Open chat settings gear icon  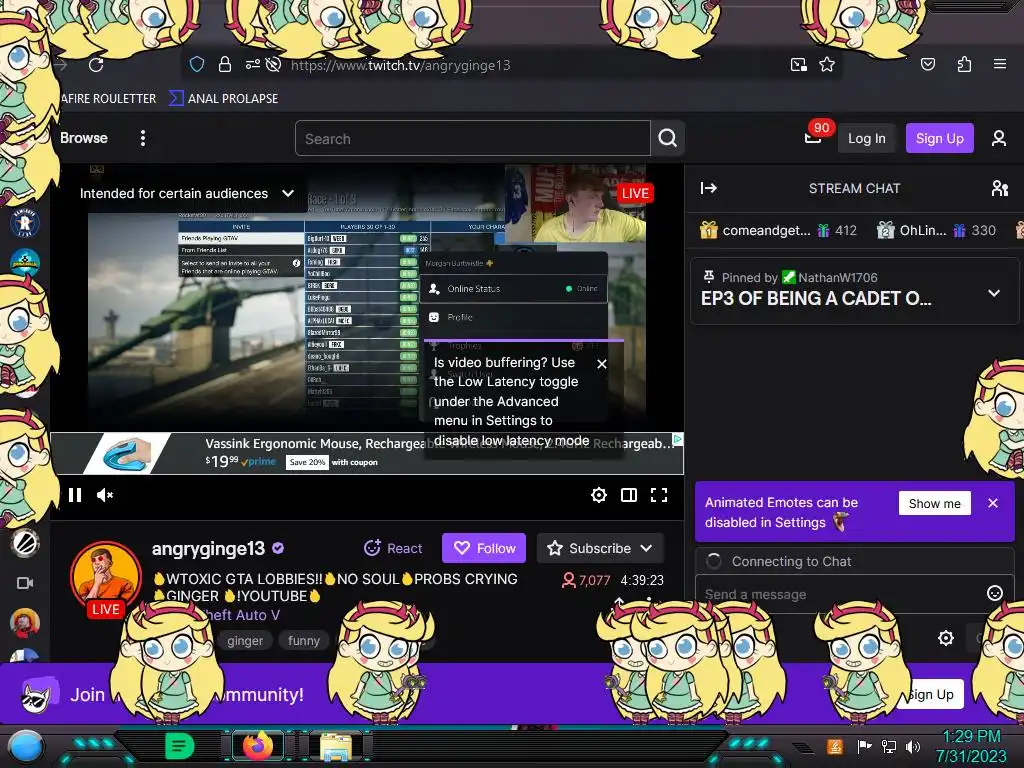946,638
